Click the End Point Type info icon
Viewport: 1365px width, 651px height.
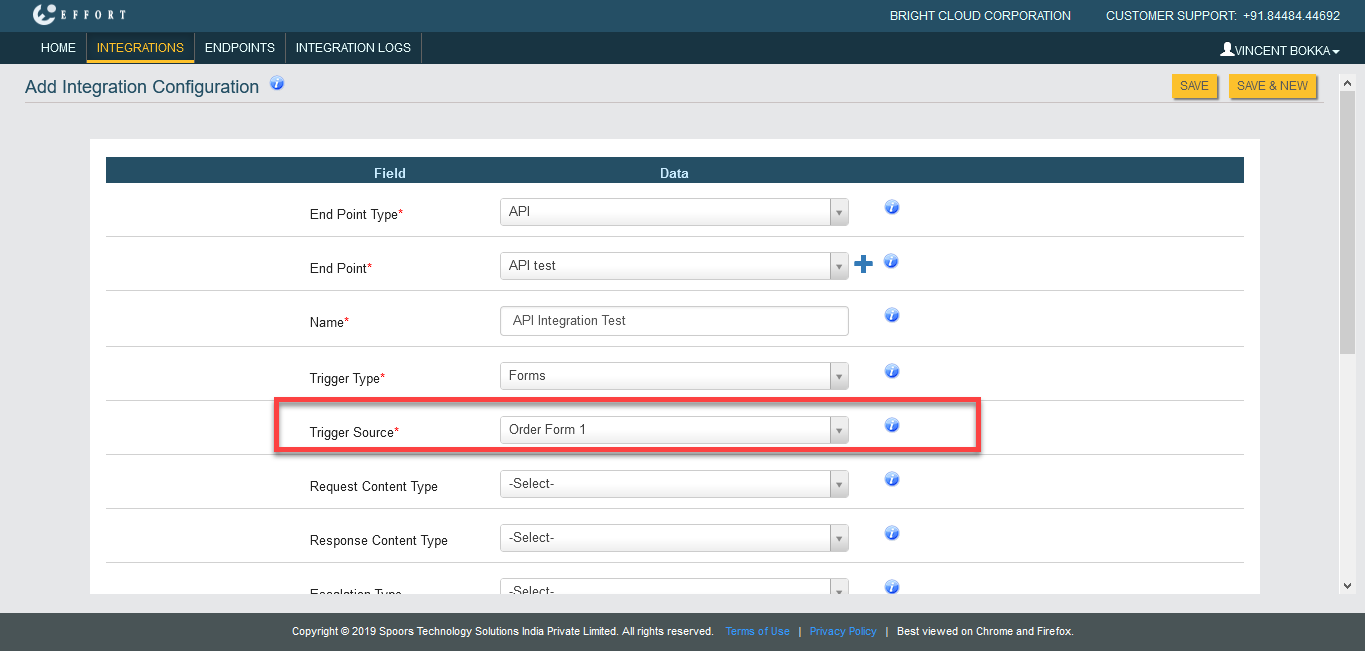click(x=892, y=208)
